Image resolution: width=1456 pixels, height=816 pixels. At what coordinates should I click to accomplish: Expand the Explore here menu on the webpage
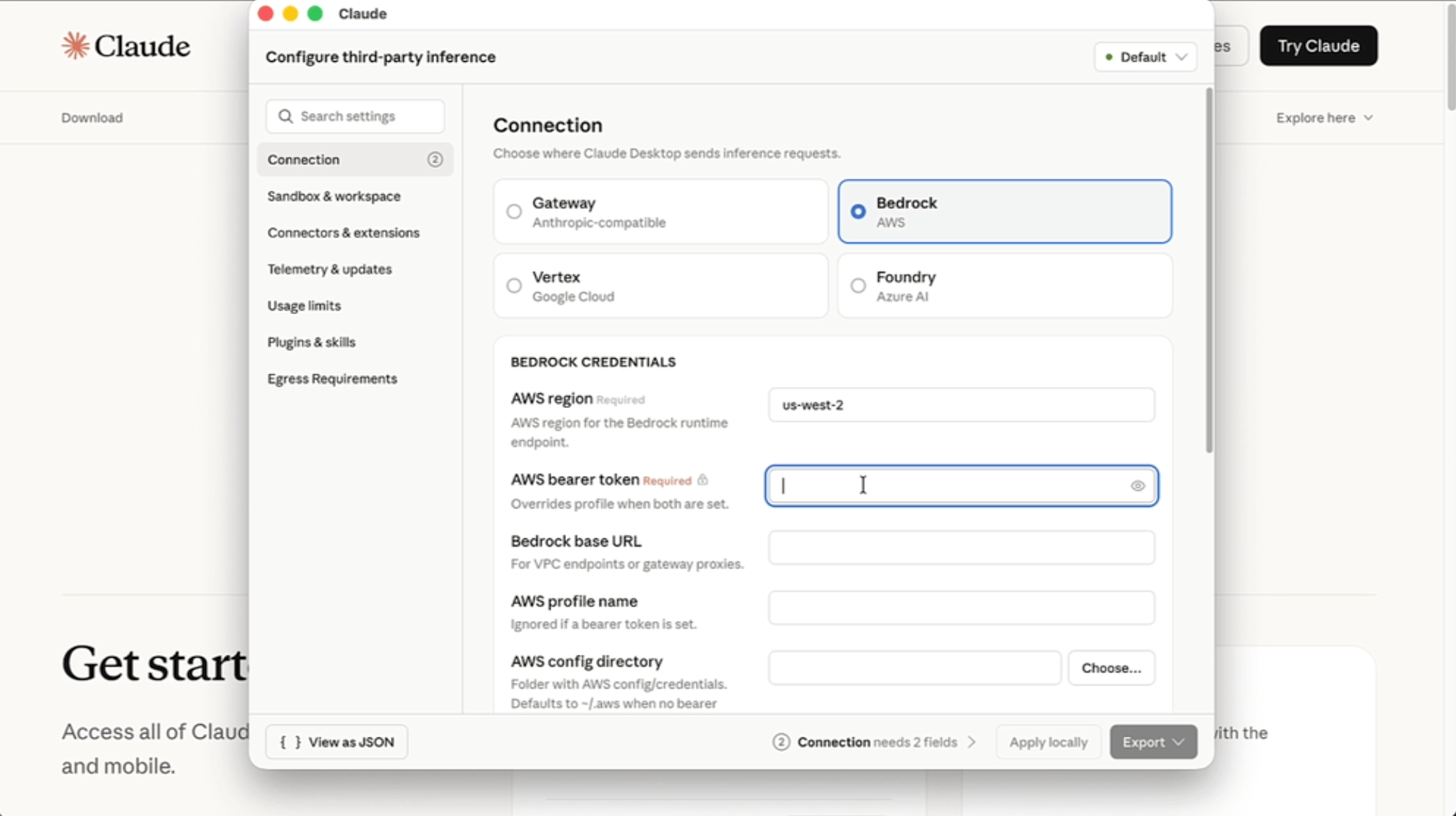[x=1324, y=118]
